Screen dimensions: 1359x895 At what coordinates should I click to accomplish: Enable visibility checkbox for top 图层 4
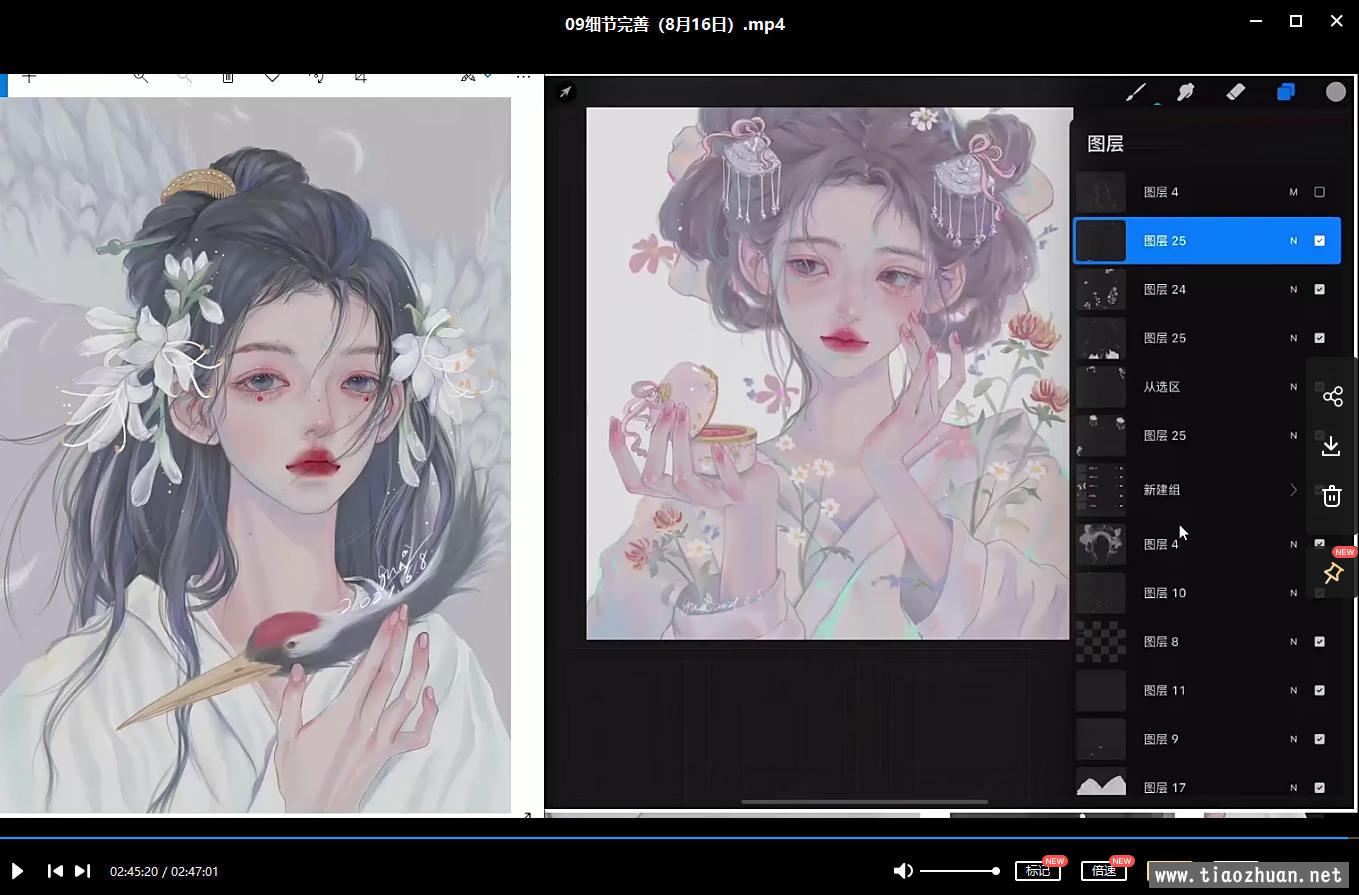(x=1319, y=192)
